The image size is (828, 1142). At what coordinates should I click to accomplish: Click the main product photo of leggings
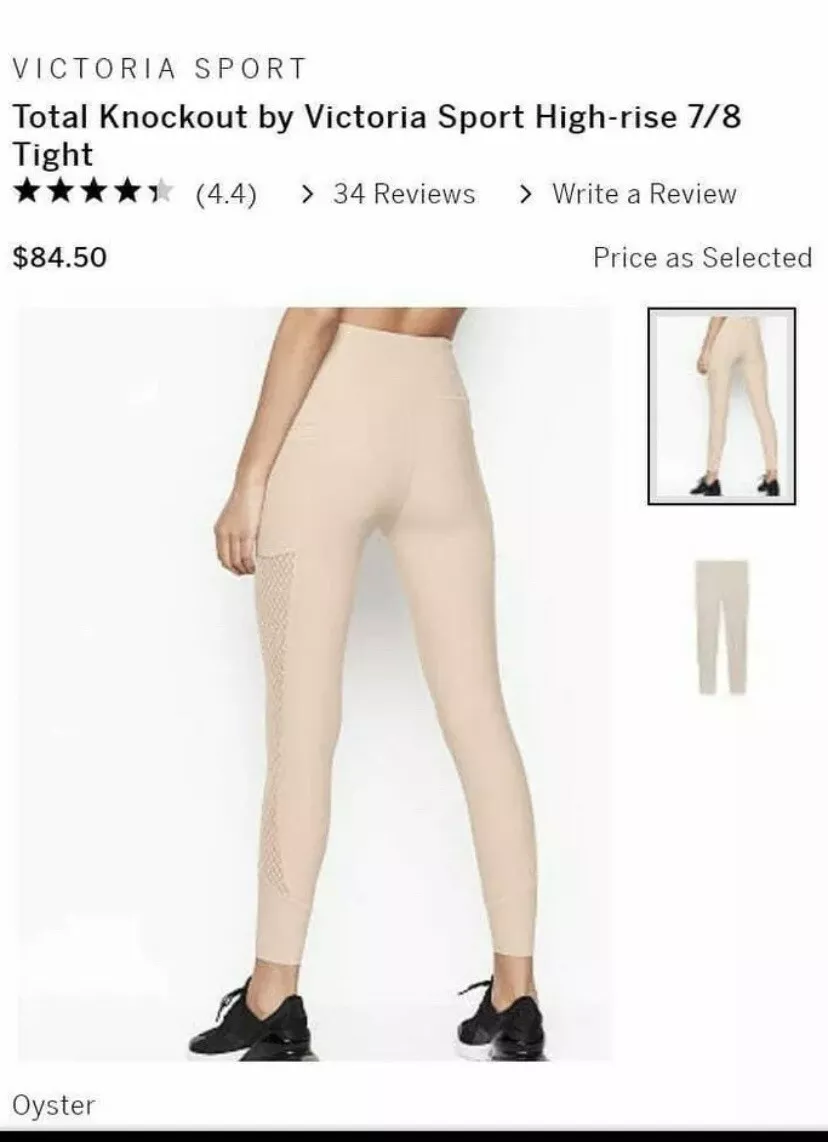click(x=315, y=683)
